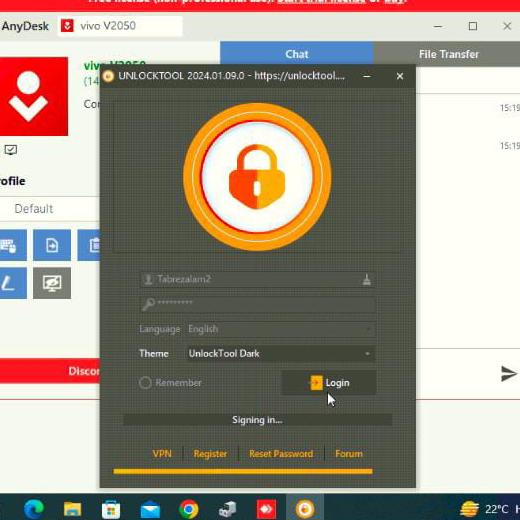Click the Signing in status bar
This screenshot has width=520, height=520.
click(x=258, y=420)
